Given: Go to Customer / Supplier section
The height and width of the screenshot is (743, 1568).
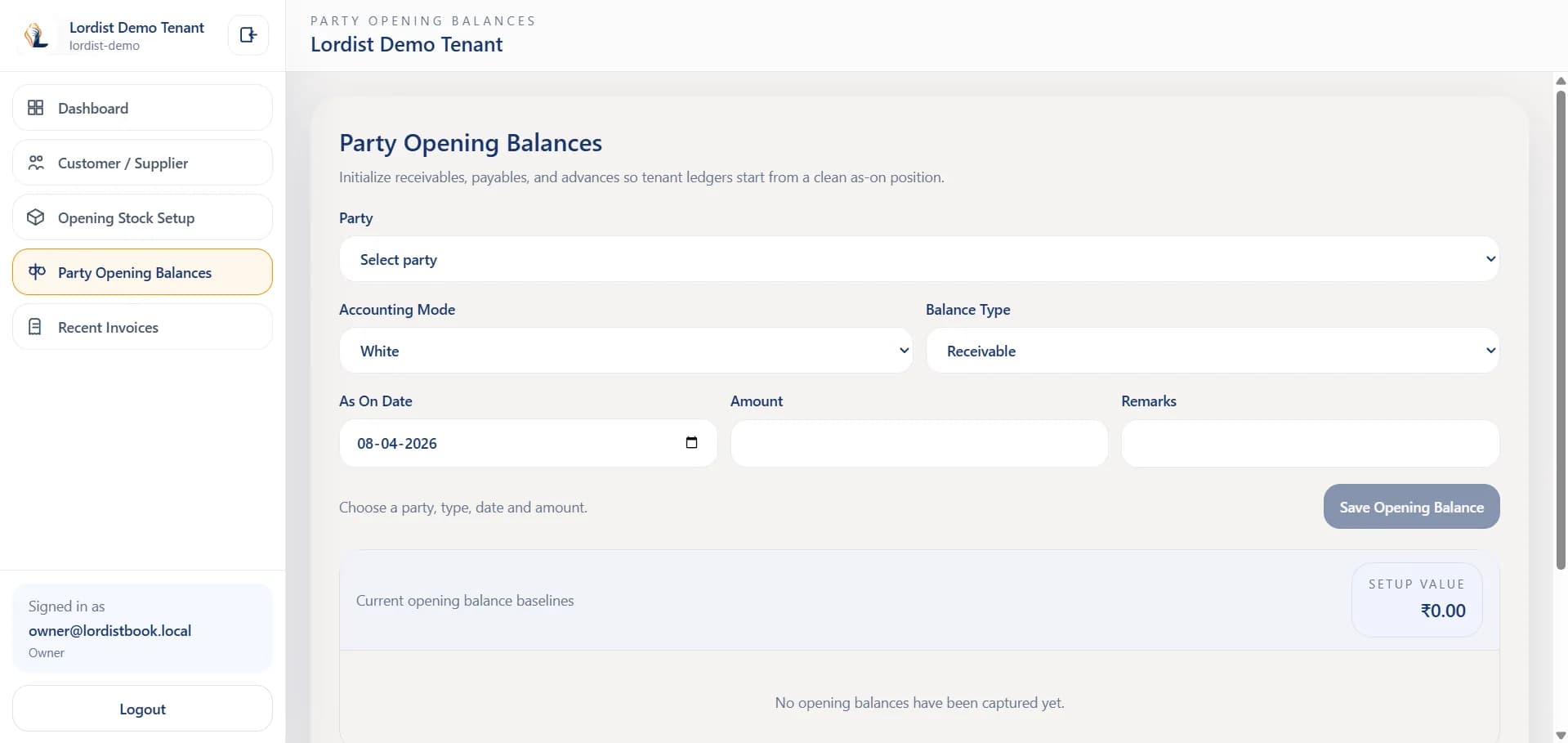Looking at the screenshot, I should [142, 163].
